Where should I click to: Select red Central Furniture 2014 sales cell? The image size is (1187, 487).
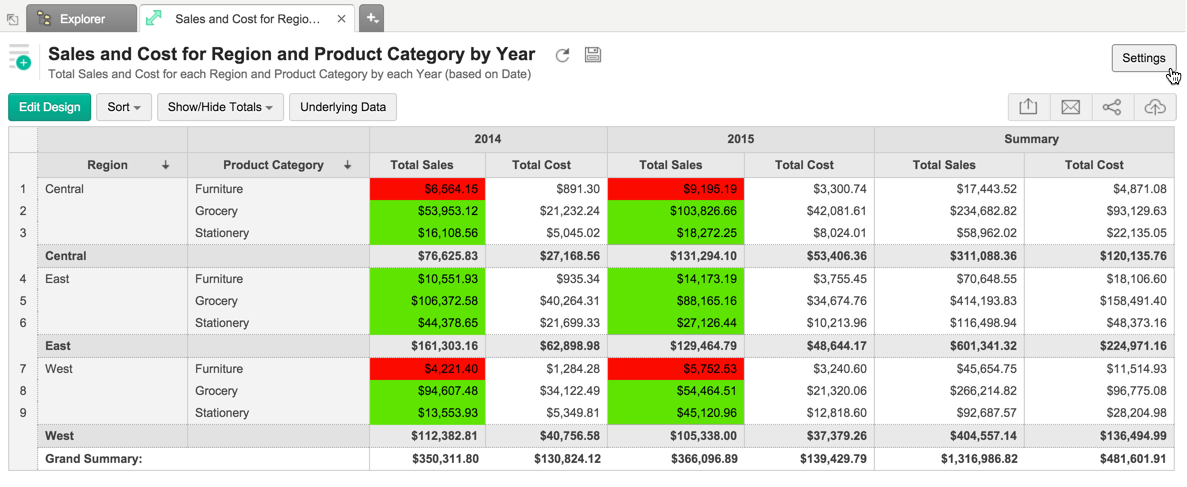[x=429, y=189]
